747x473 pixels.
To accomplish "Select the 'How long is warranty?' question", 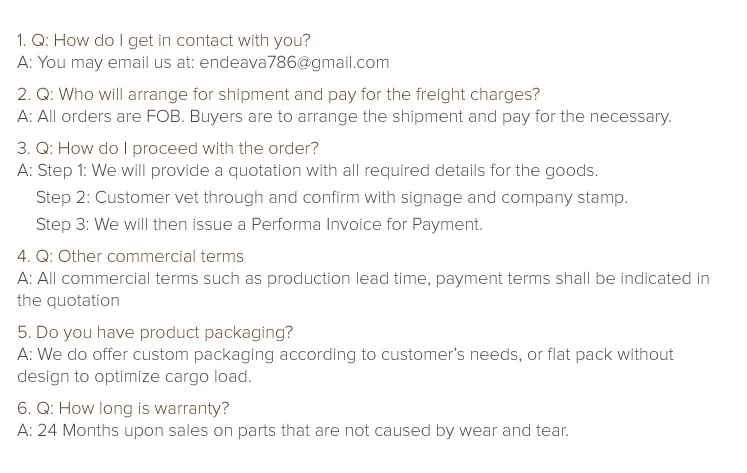I will coord(123,408).
